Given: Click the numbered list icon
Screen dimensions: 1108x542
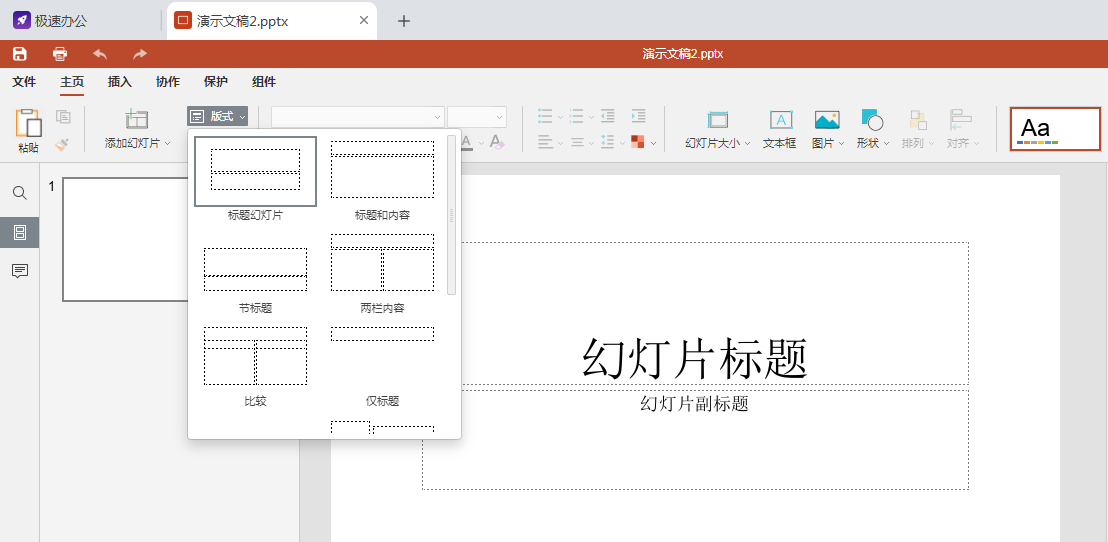Looking at the screenshot, I should [x=577, y=116].
